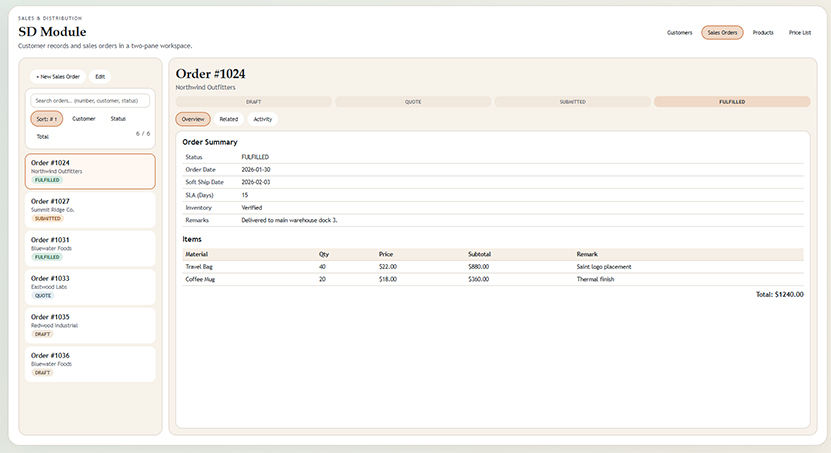Sort the order list by Status
The height and width of the screenshot is (453, 831).
click(118, 119)
